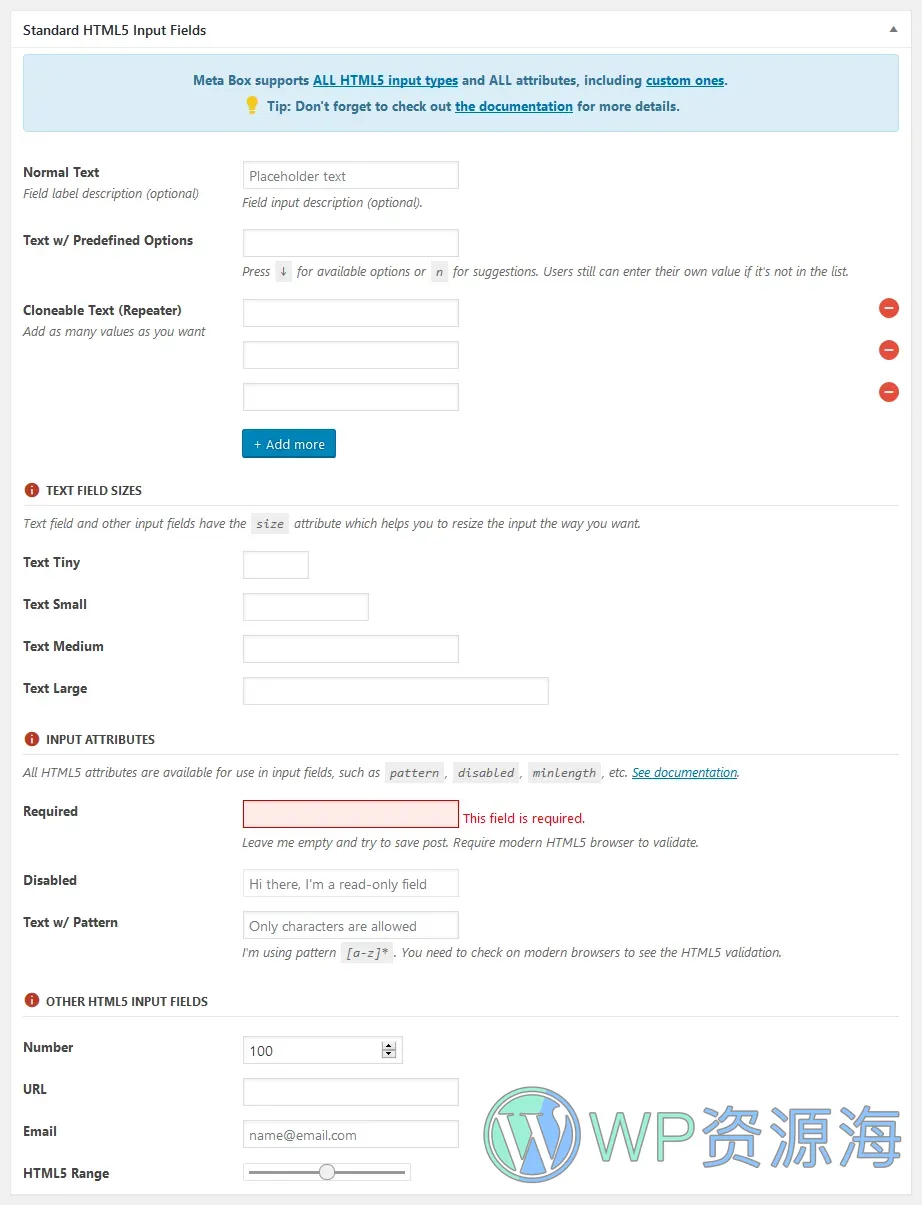Click the Input Attributes info icon

click(31, 739)
